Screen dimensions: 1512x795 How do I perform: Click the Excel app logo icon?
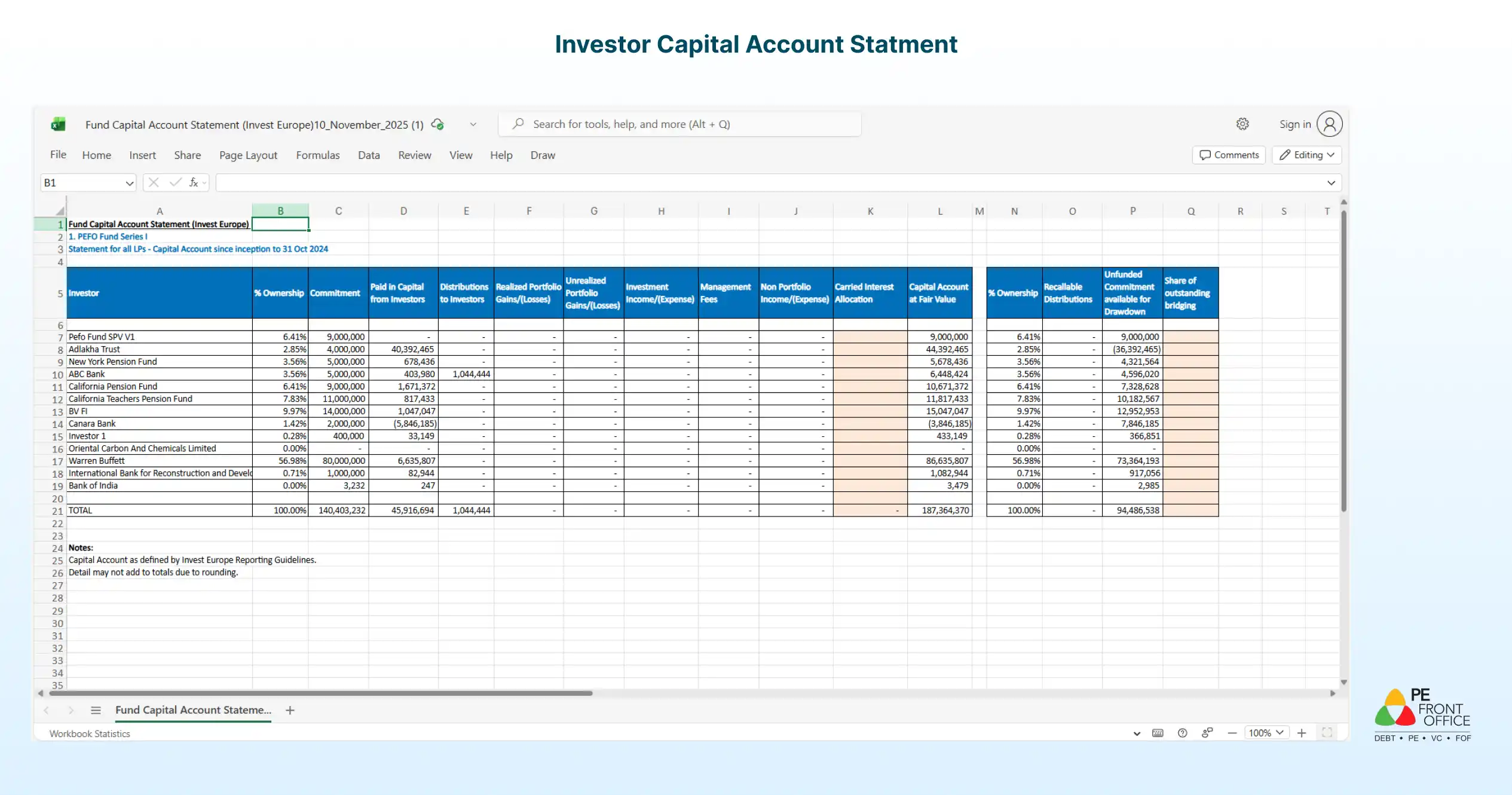click(x=58, y=124)
